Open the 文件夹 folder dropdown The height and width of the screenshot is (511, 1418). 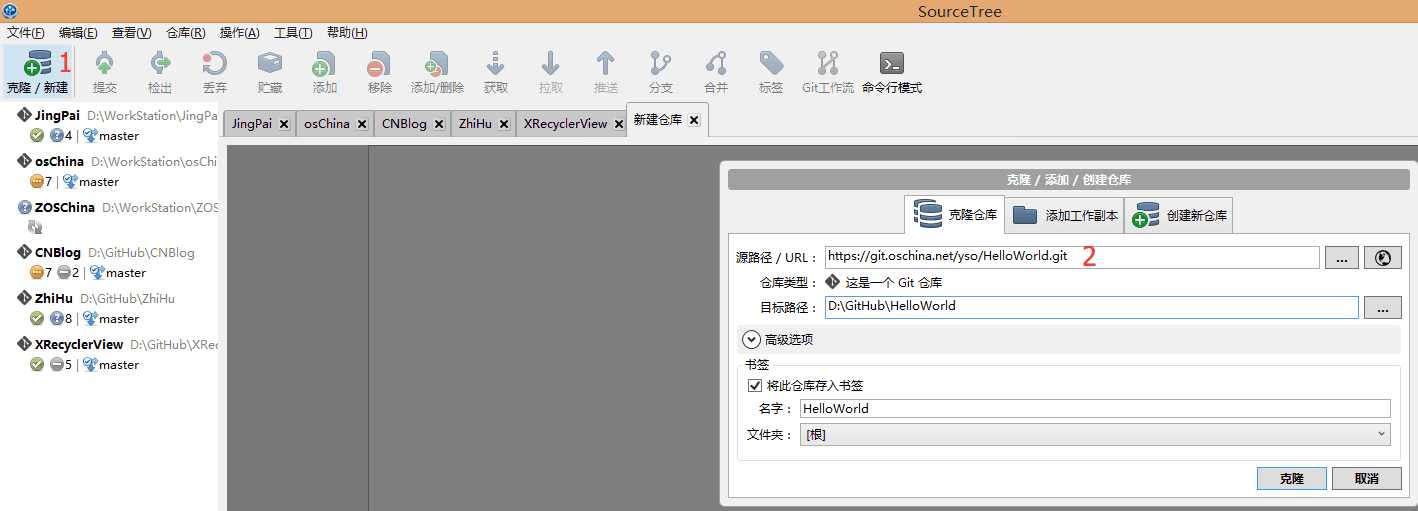pyautogui.click(x=1095, y=434)
